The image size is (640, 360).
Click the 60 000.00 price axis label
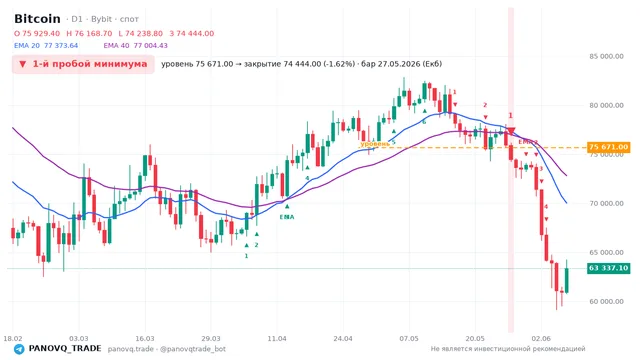pos(606,301)
